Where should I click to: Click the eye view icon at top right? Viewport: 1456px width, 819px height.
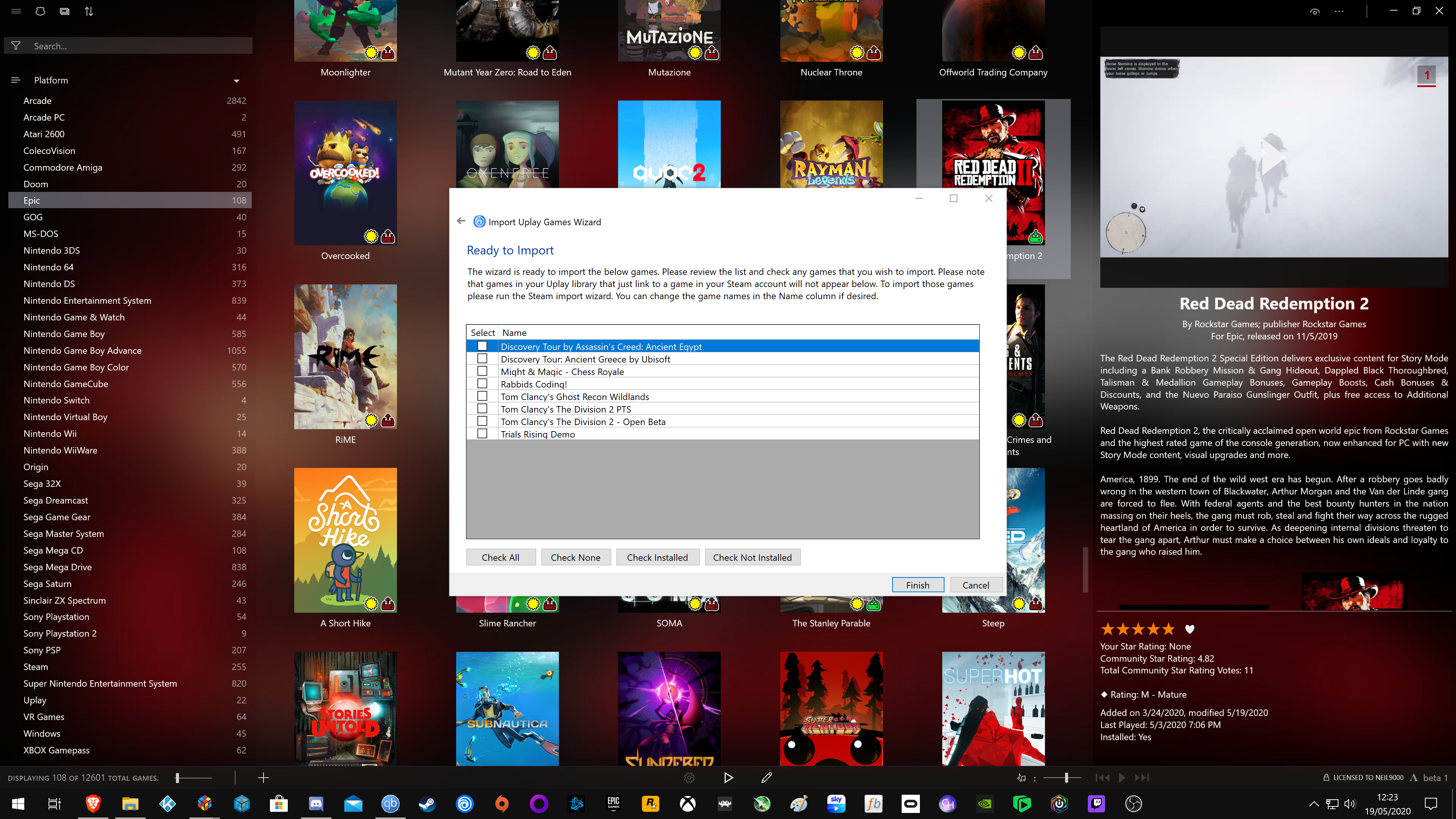tap(1315, 11)
